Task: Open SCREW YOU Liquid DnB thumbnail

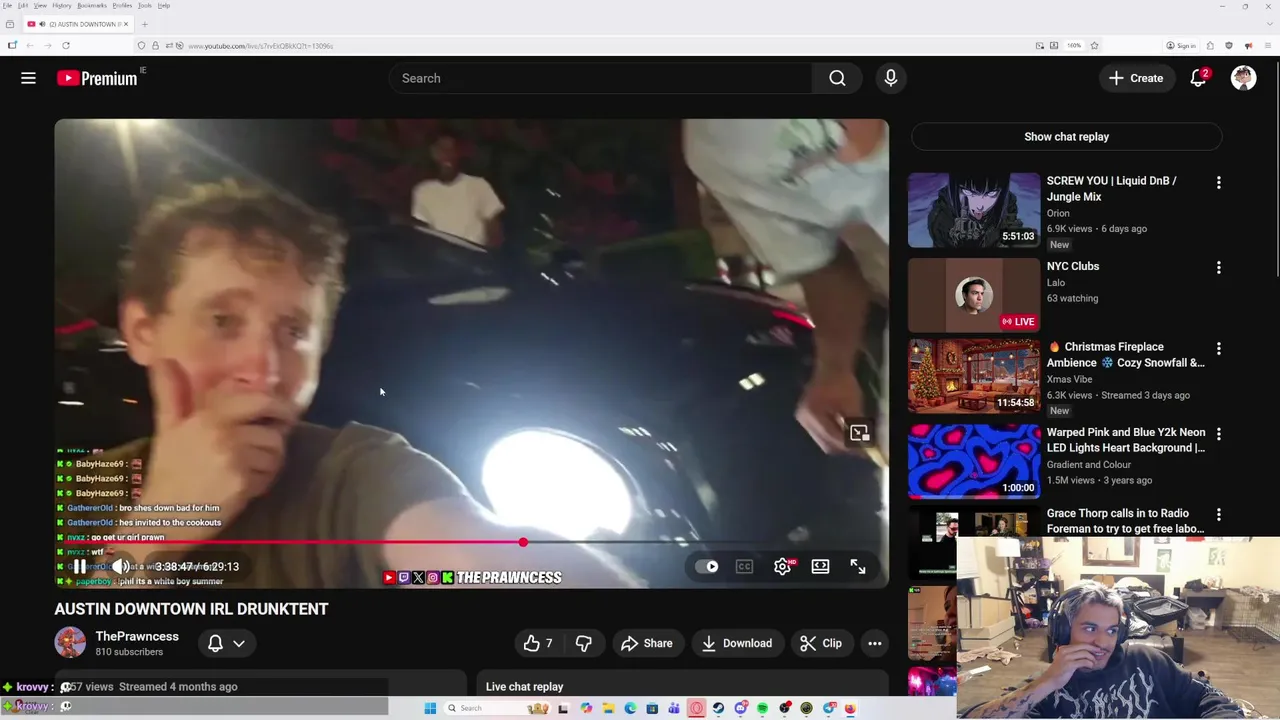Action: pyautogui.click(x=974, y=210)
